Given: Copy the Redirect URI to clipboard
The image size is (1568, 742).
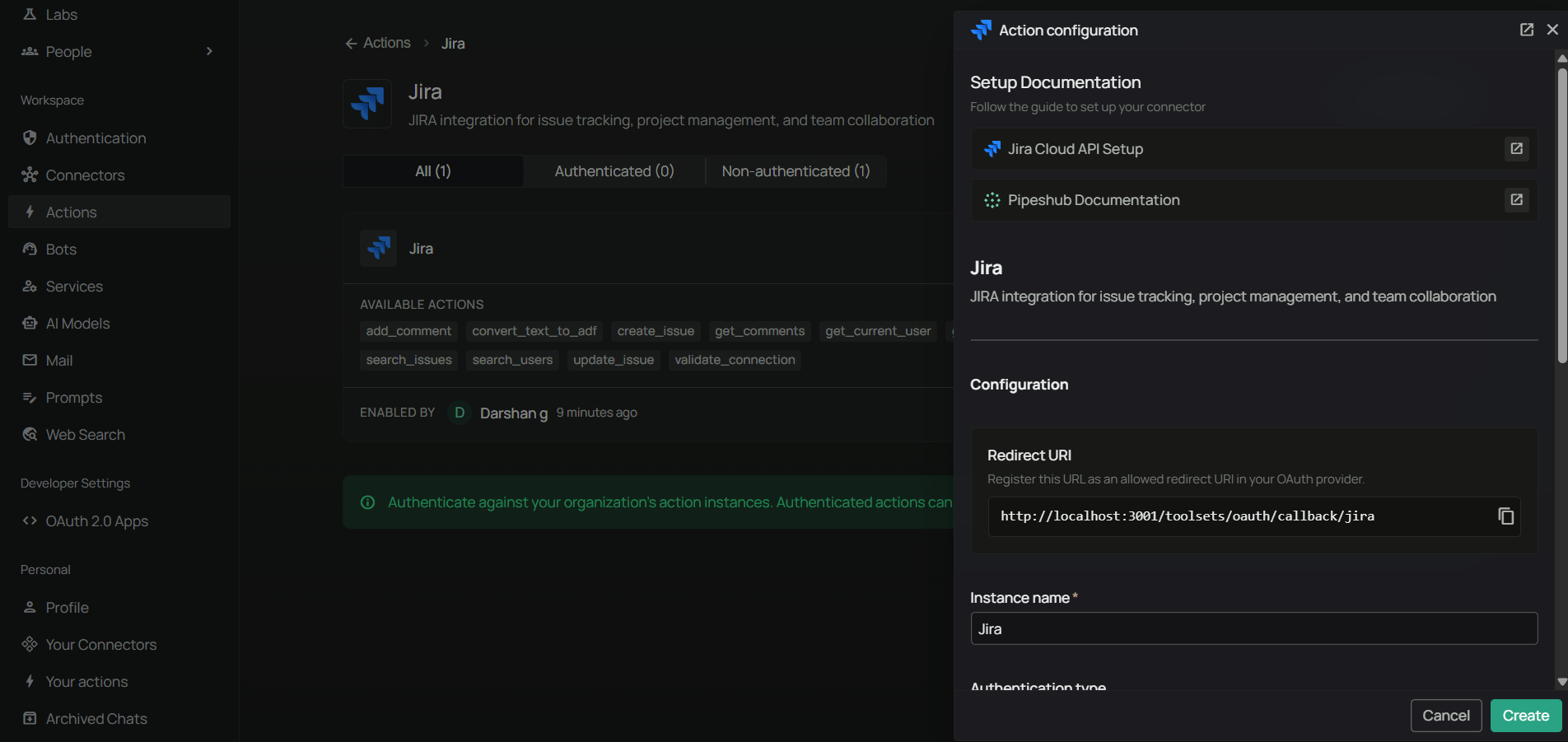Looking at the screenshot, I should (1505, 516).
